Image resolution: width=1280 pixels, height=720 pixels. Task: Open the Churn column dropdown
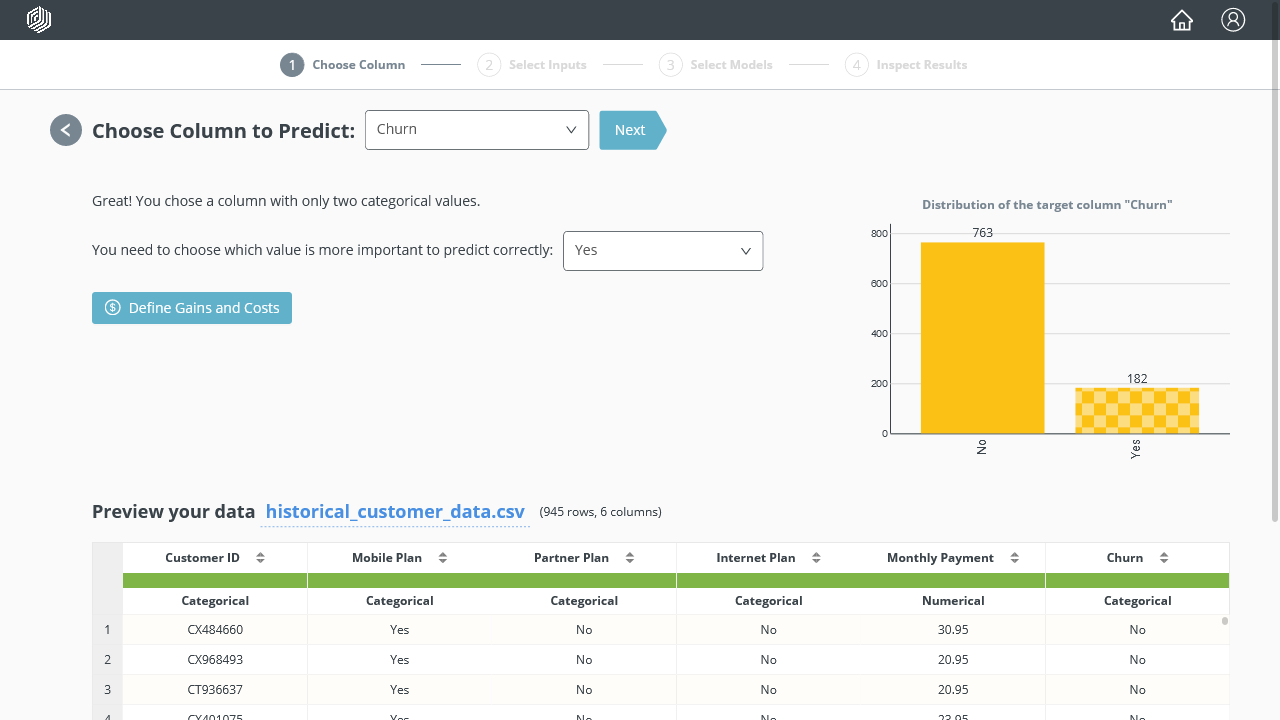point(477,130)
